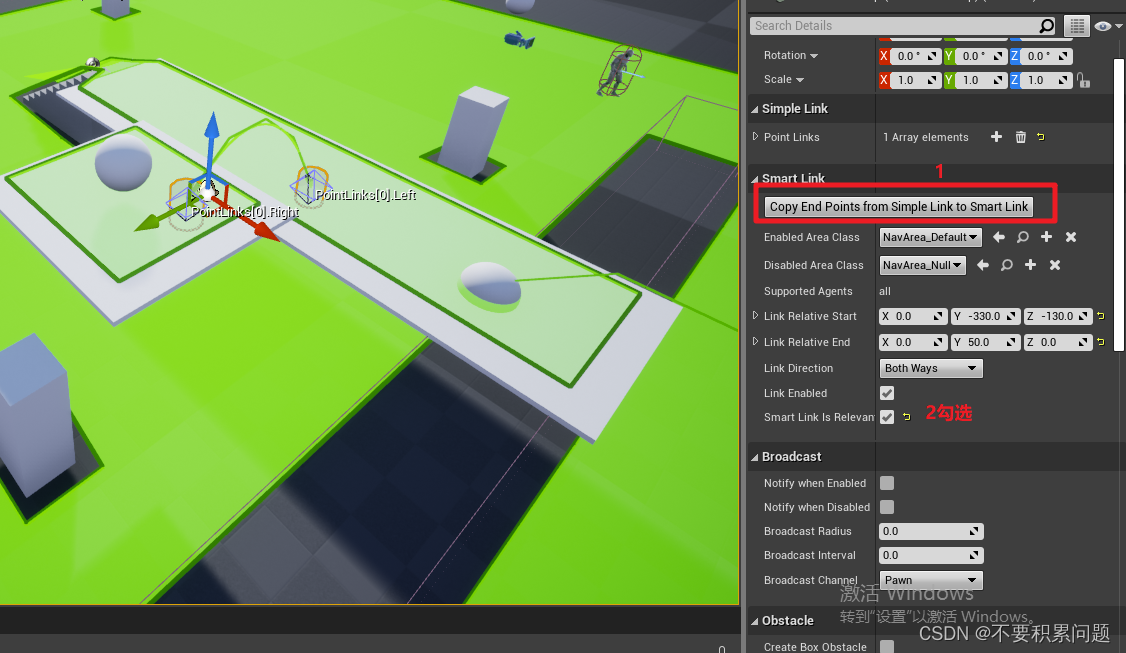Uncheck the Link Enabled checkbox

(886, 393)
